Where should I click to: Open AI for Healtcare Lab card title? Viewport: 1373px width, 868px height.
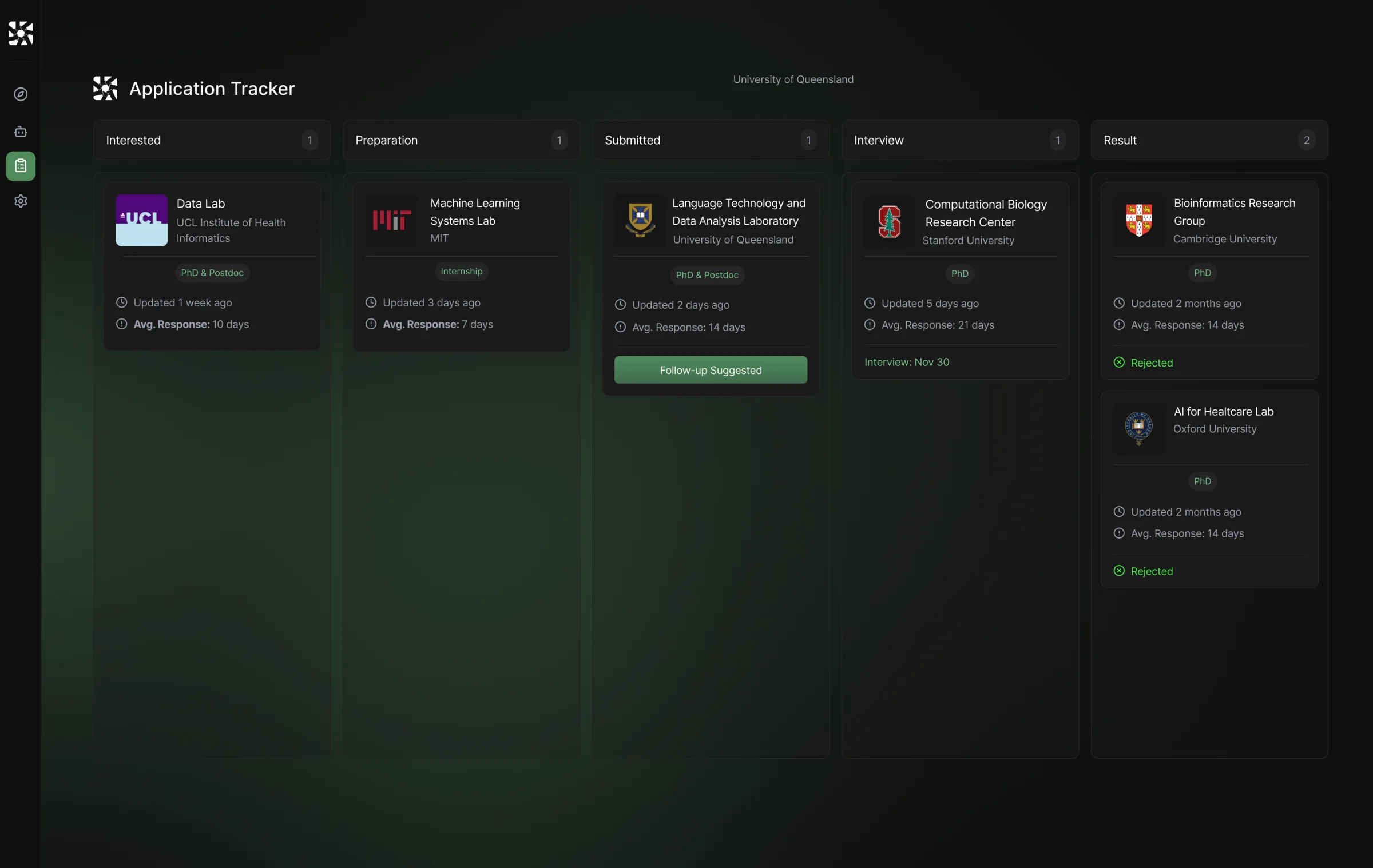pyautogui.click(x=1224, y=412)
